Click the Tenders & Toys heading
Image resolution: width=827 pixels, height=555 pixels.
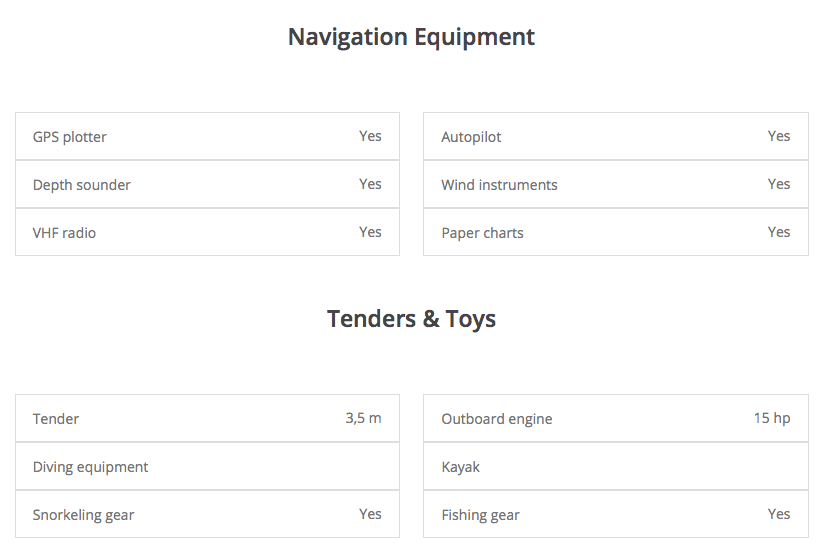(411, 319)
